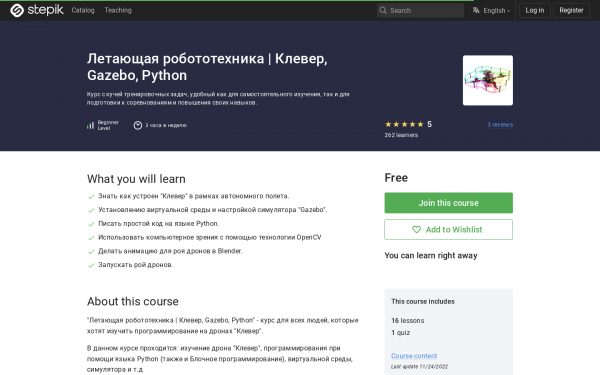
Task: Click the 'You can learn right away' text
Action: coord(431,256)
